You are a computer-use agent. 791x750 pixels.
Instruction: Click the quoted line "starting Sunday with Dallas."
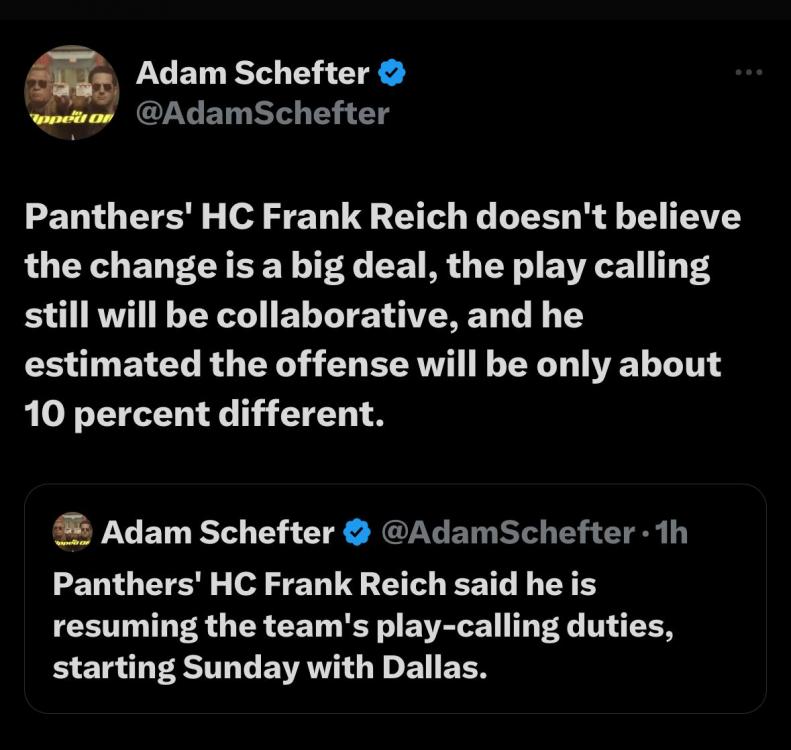(x=271, y=666)
